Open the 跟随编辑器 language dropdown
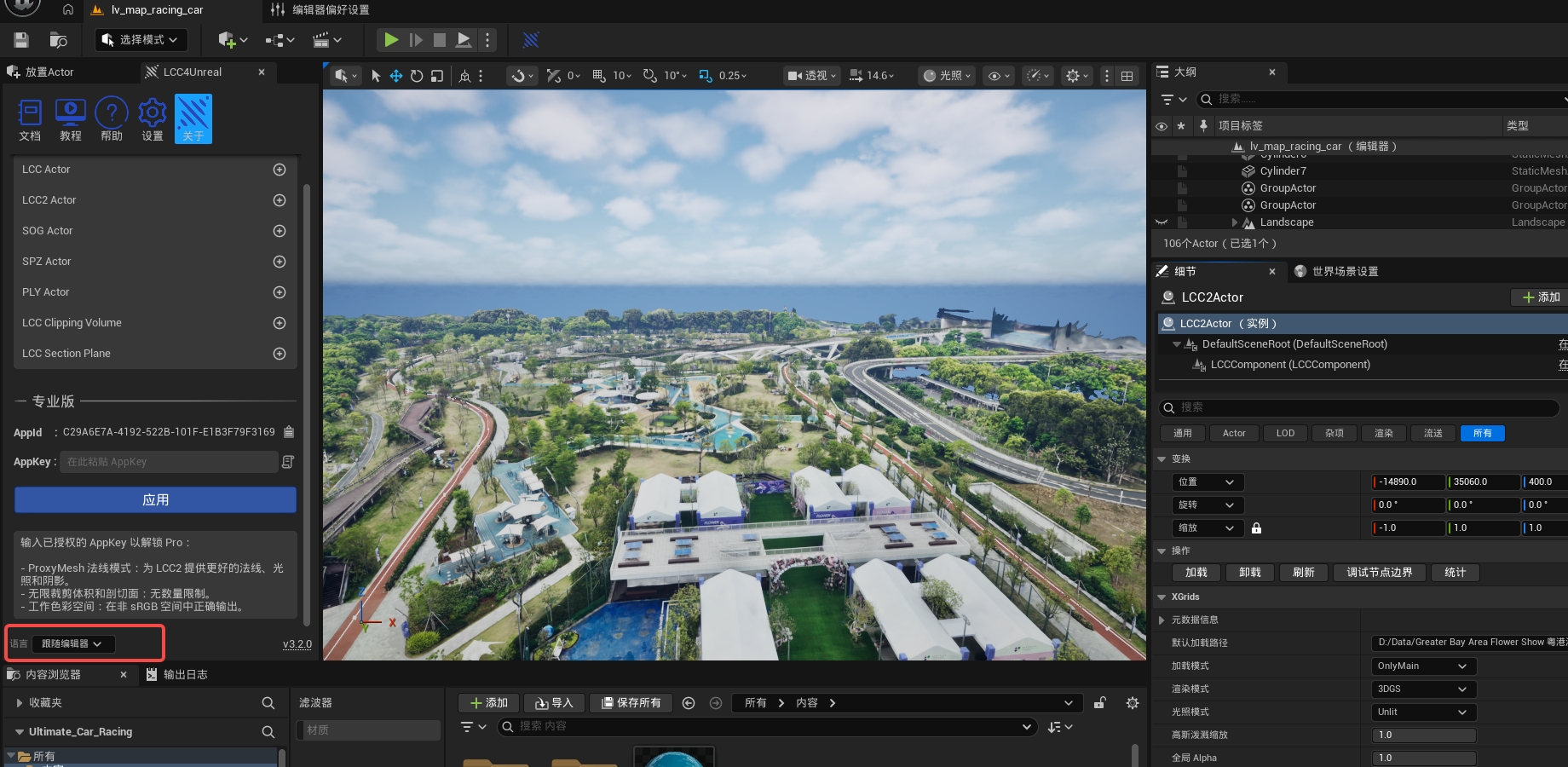 point(72,644)
